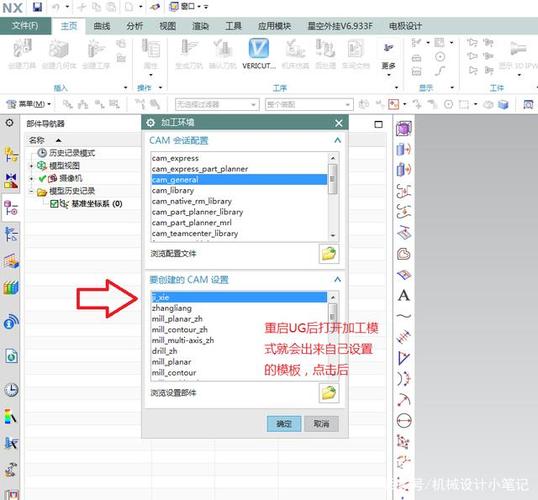Click the Constraint Navigator sidebar icon
Screen dimensions: 538x500
[11, 181]
